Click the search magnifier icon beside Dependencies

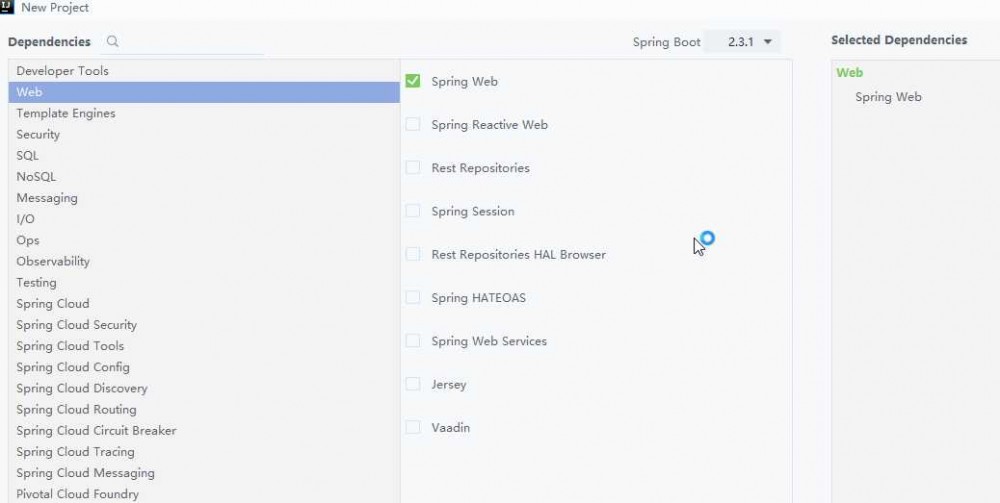point(112,41)
